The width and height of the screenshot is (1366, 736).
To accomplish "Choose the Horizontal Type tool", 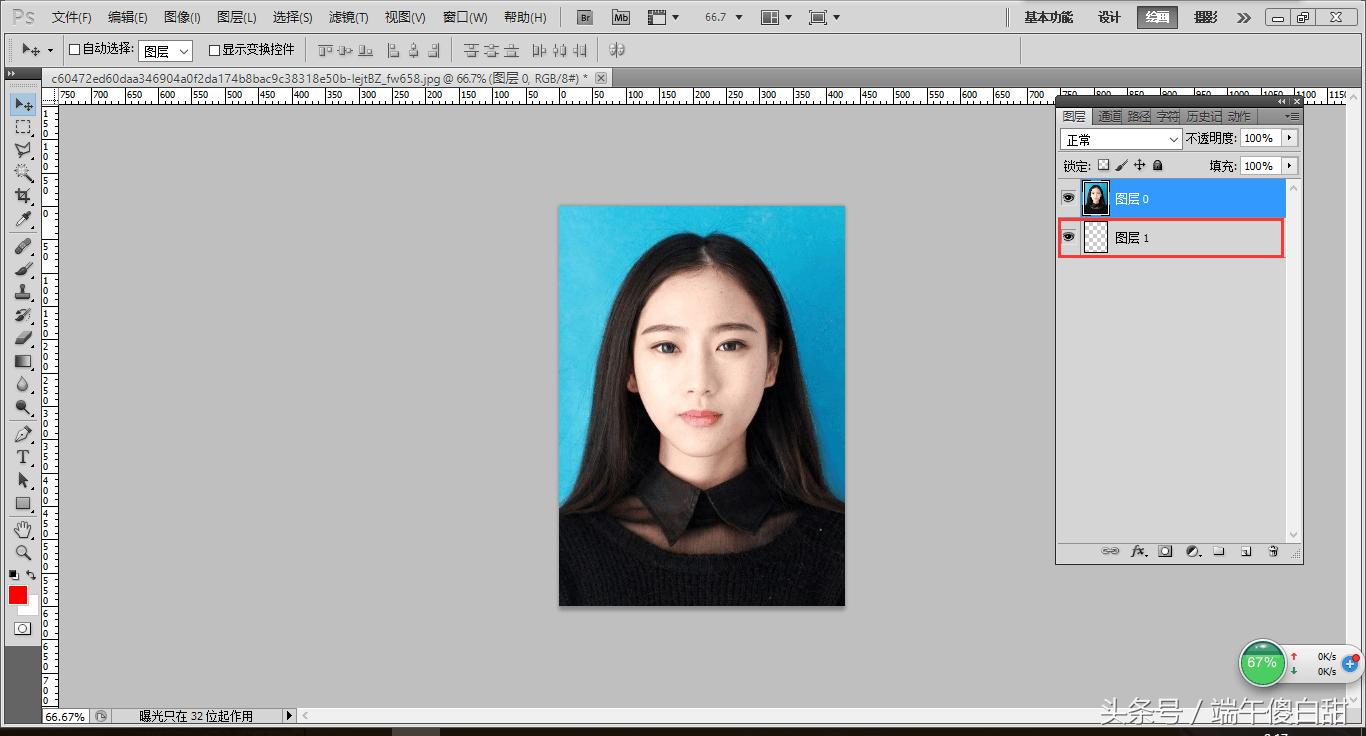I will [x=22, y=457].
